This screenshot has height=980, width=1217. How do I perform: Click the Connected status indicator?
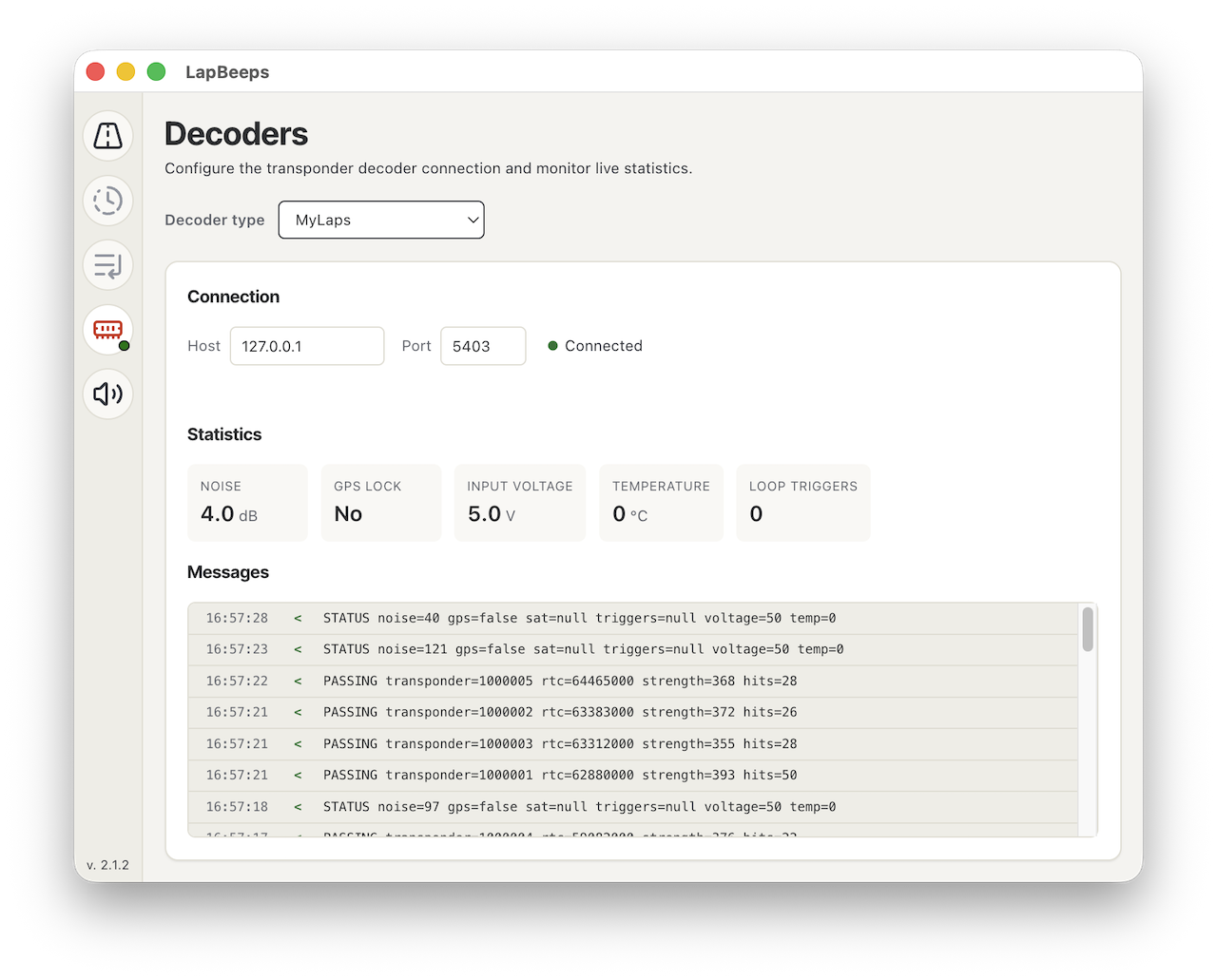point(595,346)
